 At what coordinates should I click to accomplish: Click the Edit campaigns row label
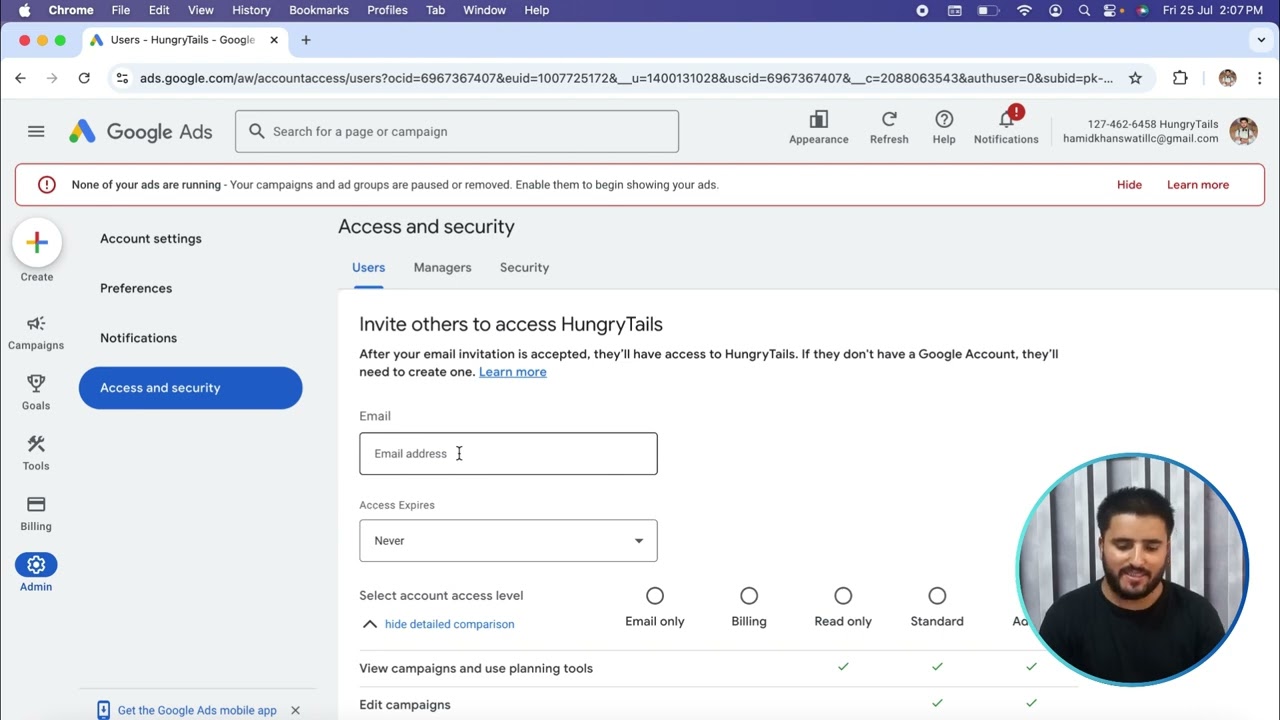405,705
